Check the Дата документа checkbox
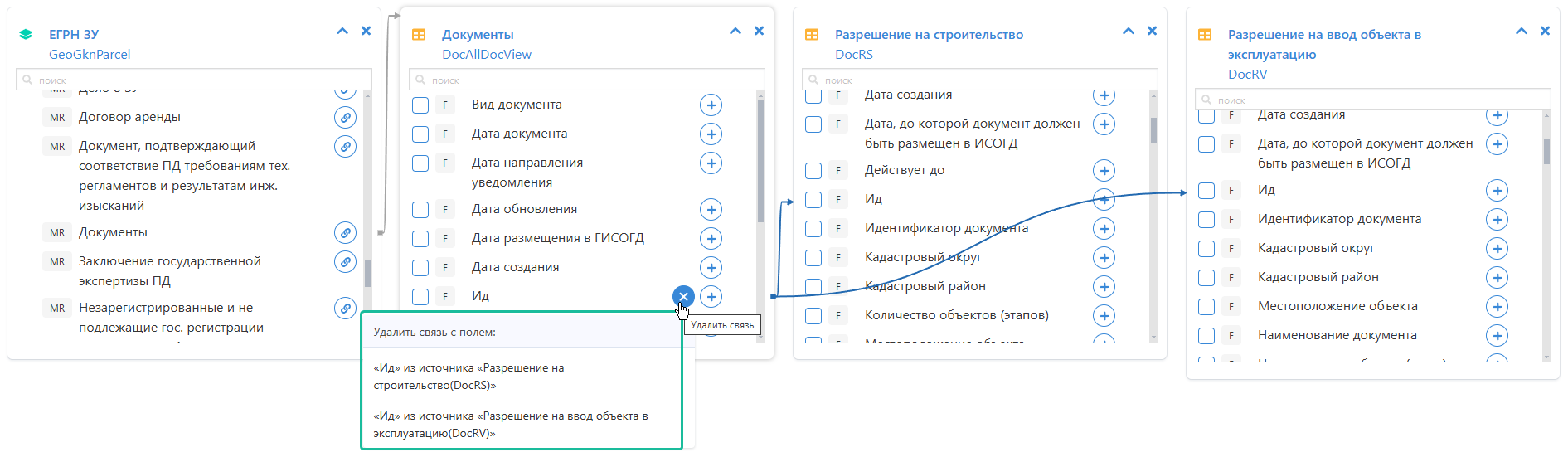The width and height of the screenshot is (1568, 457). (420, 134)
